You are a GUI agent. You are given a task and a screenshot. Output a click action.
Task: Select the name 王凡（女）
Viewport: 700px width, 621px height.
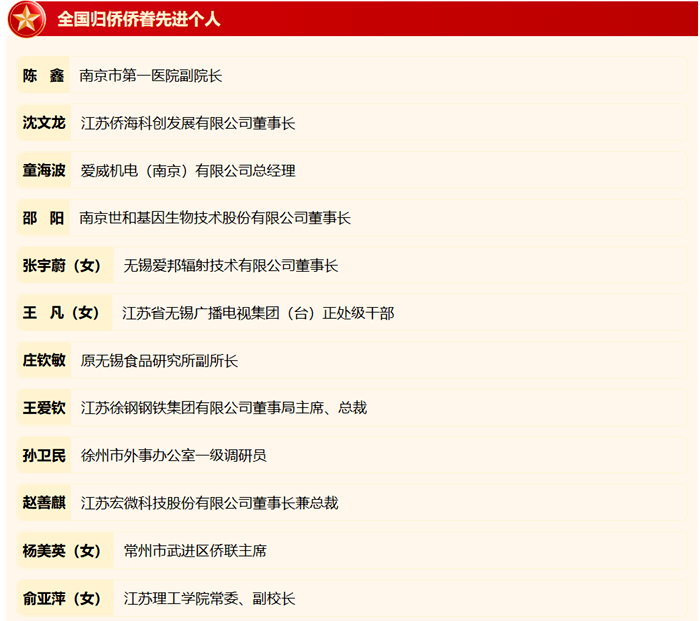click(x=62, y=313)
